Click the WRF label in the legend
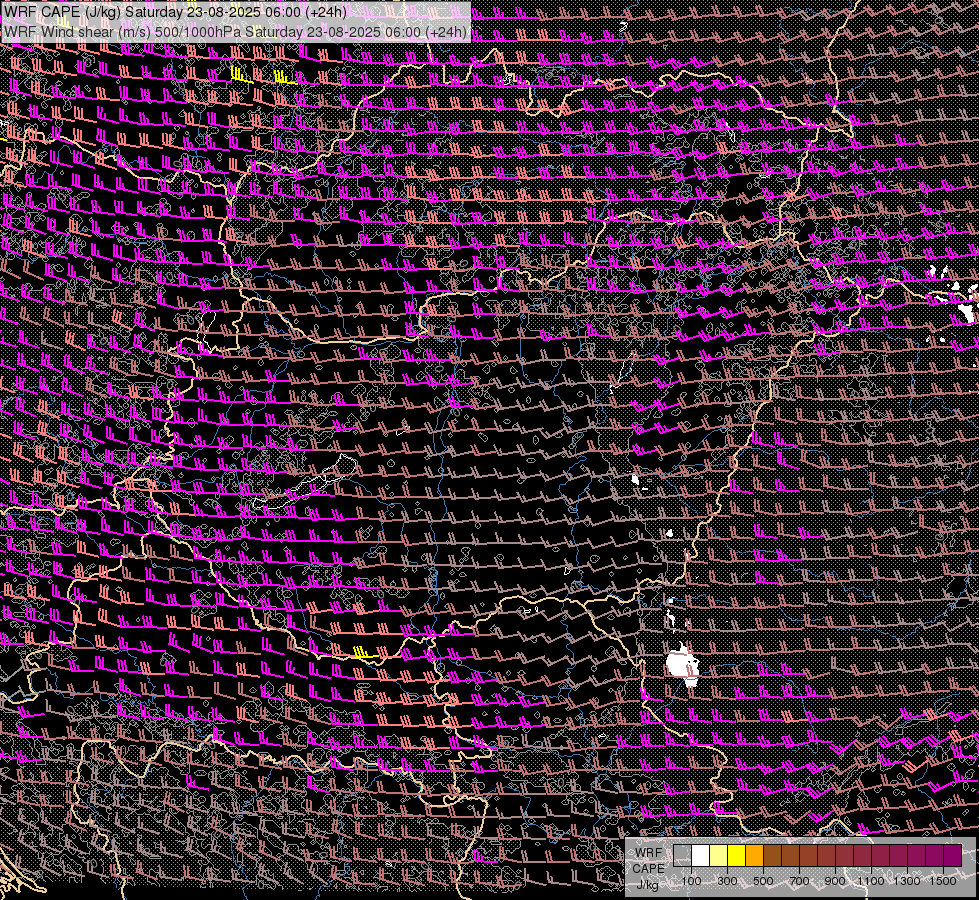This screenshot has height=900, width=979. pos(649,853)
